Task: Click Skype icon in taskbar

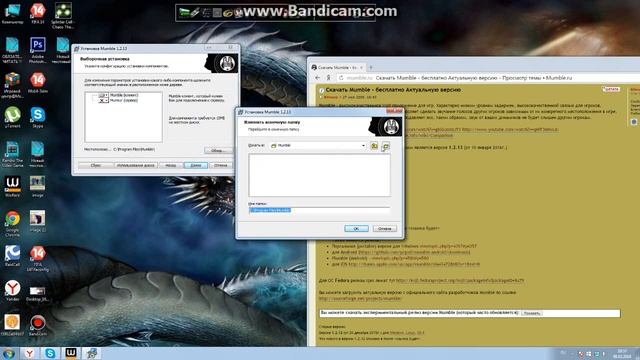Action: click(x=50, y=353)
